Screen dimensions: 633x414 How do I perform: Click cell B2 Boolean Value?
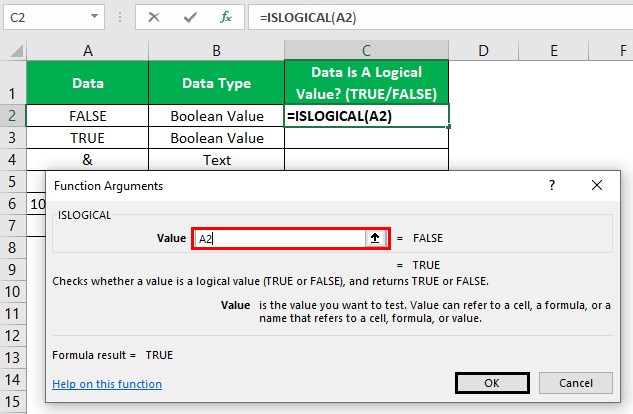[x=216, y=116]
